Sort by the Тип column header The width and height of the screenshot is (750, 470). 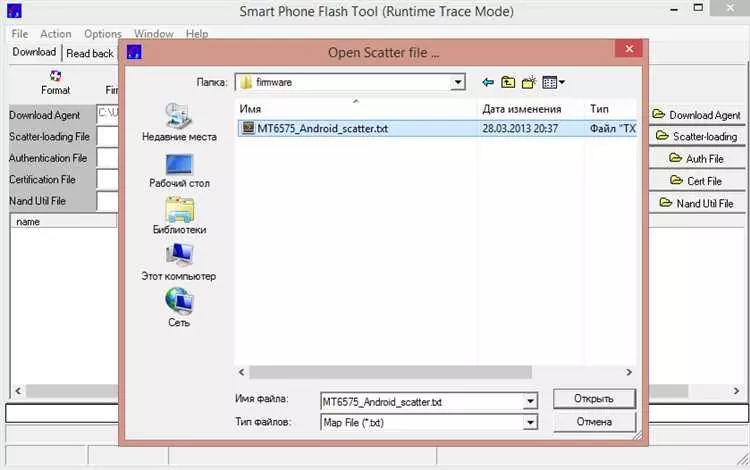(x=611, y=109)
